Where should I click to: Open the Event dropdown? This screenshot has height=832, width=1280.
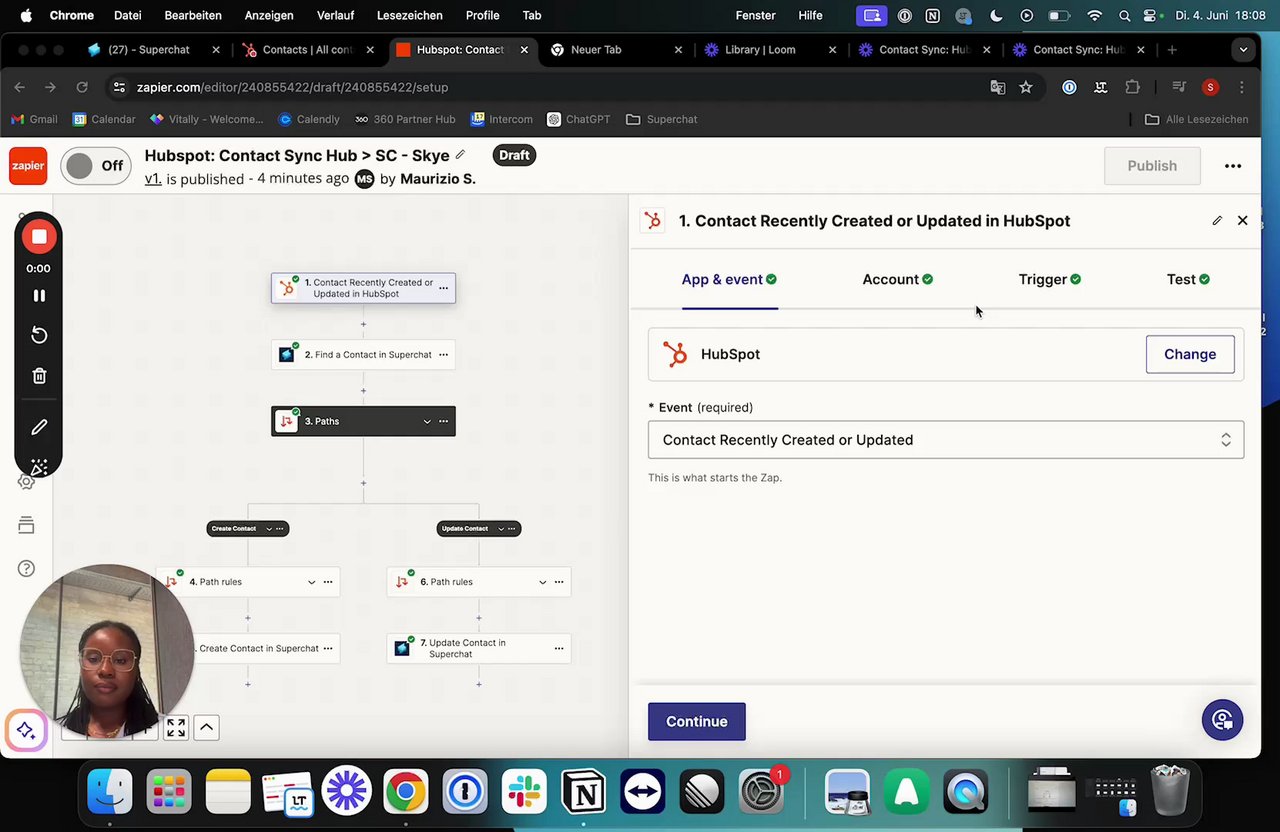[946, 440]
